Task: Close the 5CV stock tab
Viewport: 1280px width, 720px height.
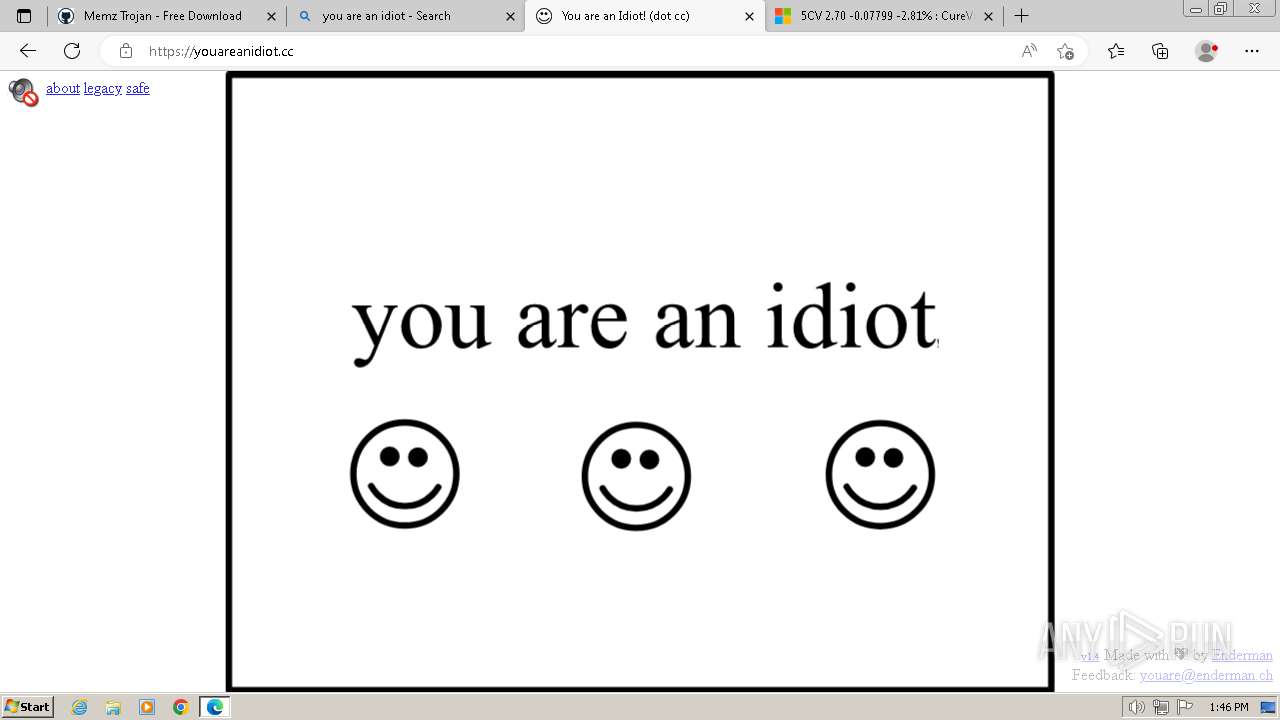Action: coord(988,16)
